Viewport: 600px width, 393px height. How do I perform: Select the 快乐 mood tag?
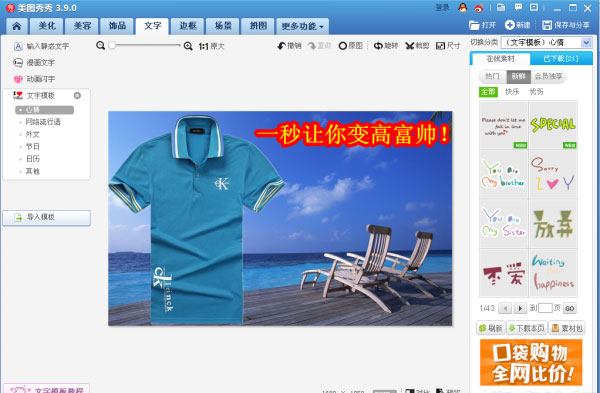(512, 92)
